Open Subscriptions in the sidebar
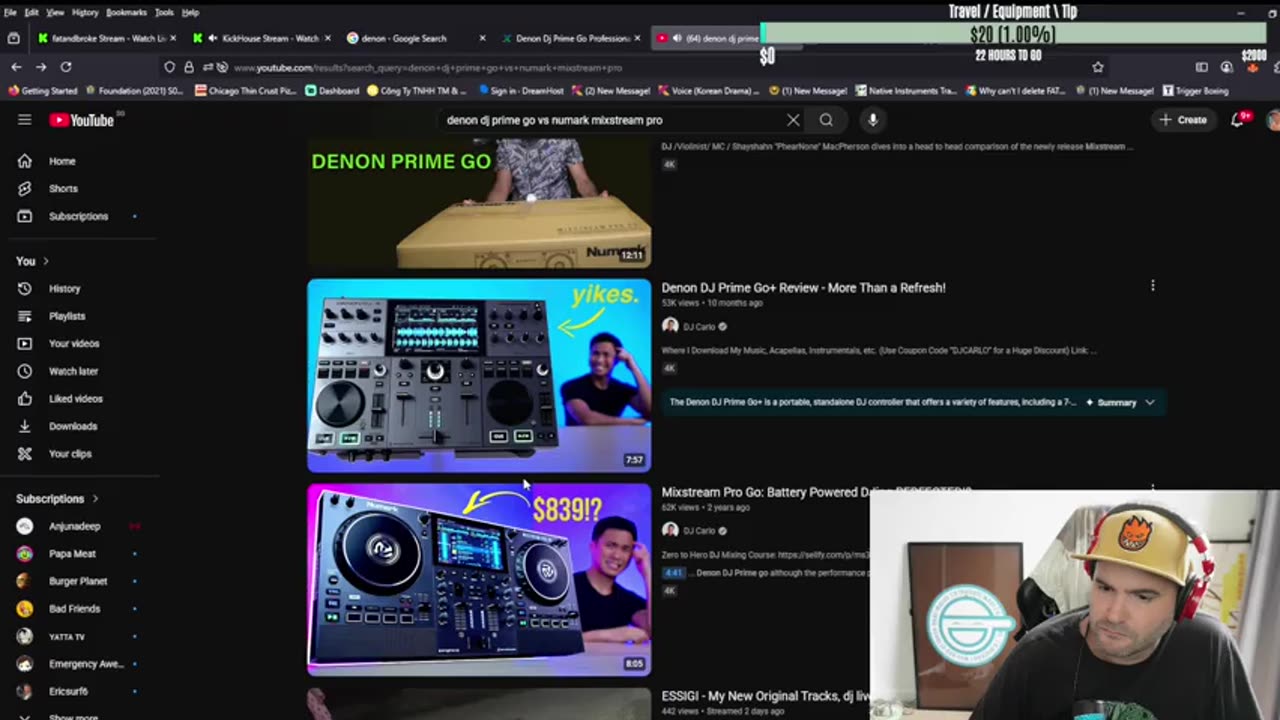1280x720 pixels. [x=78, y=216]
